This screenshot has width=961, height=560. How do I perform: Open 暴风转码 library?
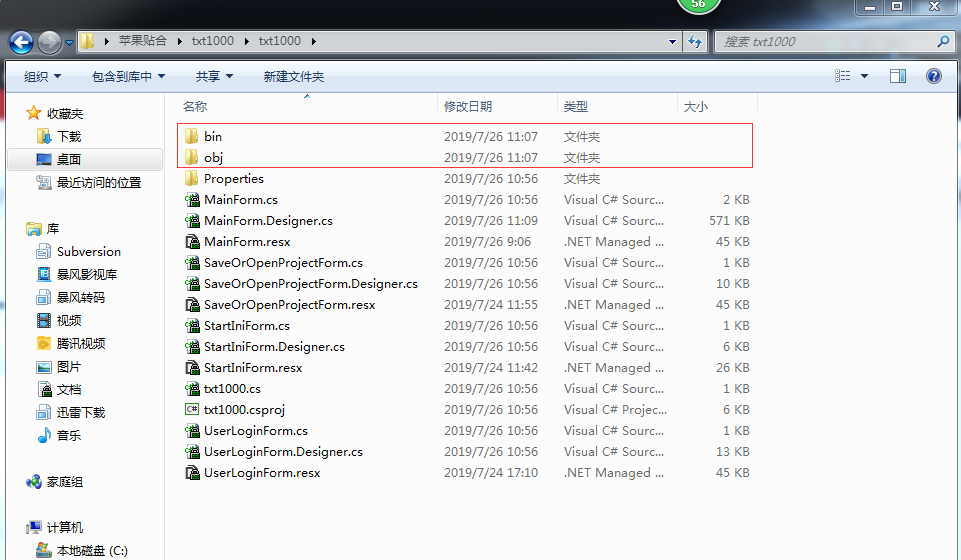coord(80,298)
